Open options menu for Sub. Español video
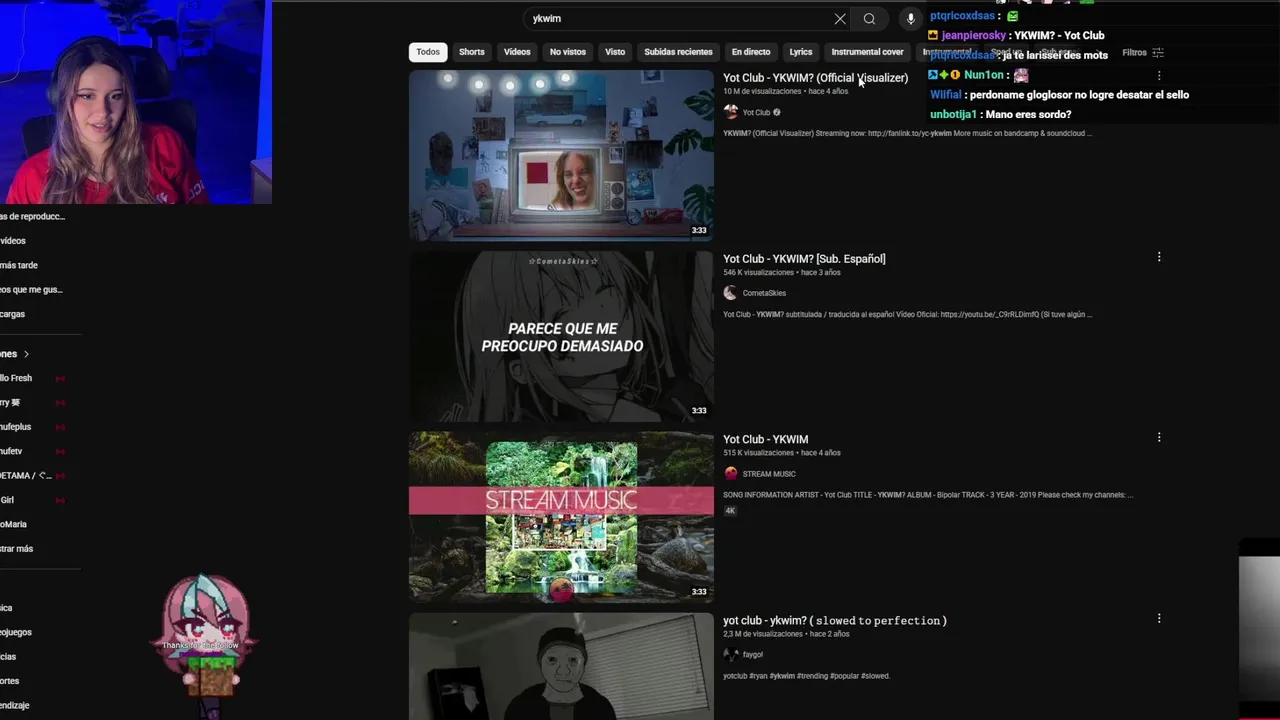The image size is (1280, 720). (x=1159, y=257)
